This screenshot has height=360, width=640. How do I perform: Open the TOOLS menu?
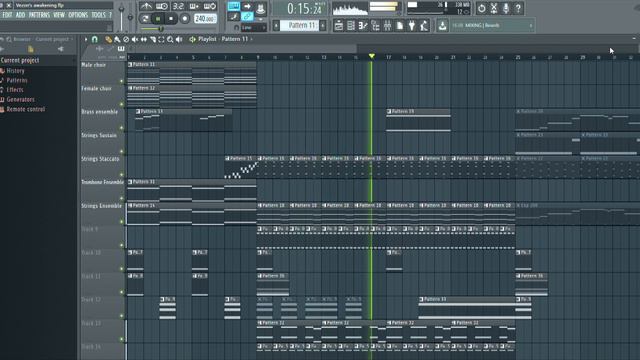[98, 15]
